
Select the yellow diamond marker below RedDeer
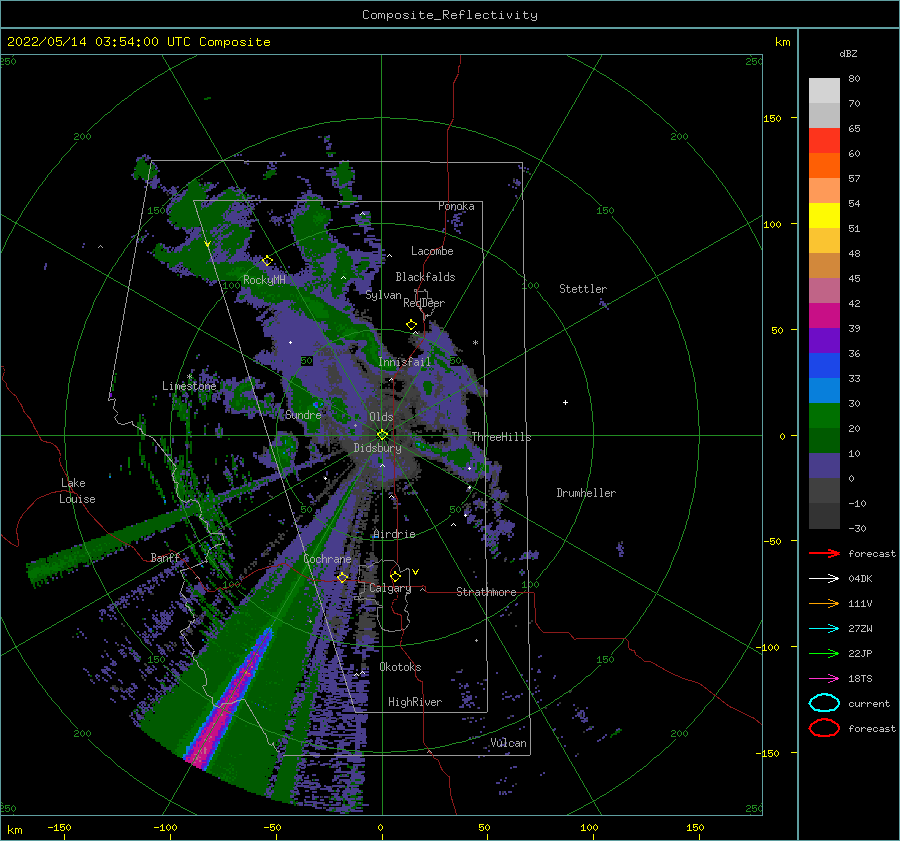tap(412, 325)
